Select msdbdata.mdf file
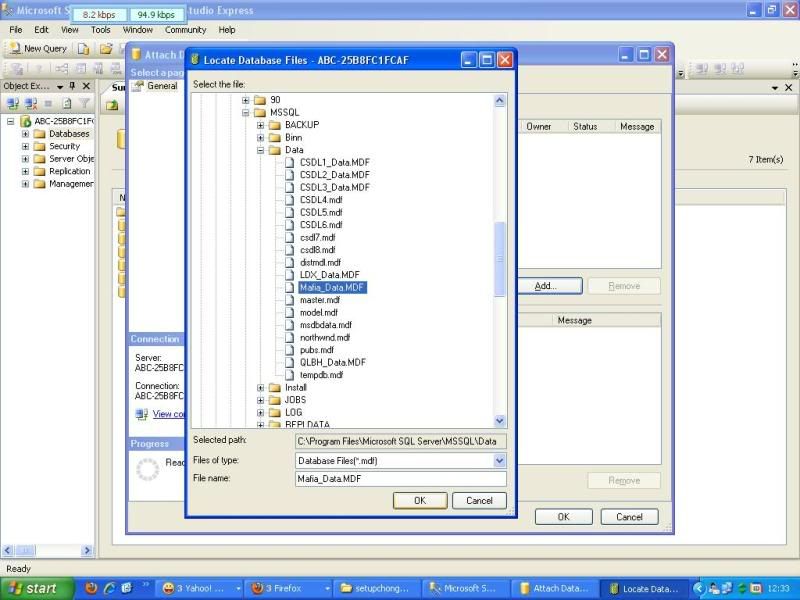The image size is (800, 600). (326, 325)
